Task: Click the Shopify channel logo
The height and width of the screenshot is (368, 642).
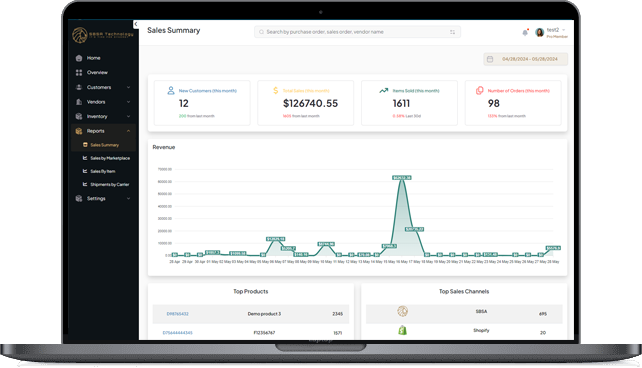Action: click(402, 330)
